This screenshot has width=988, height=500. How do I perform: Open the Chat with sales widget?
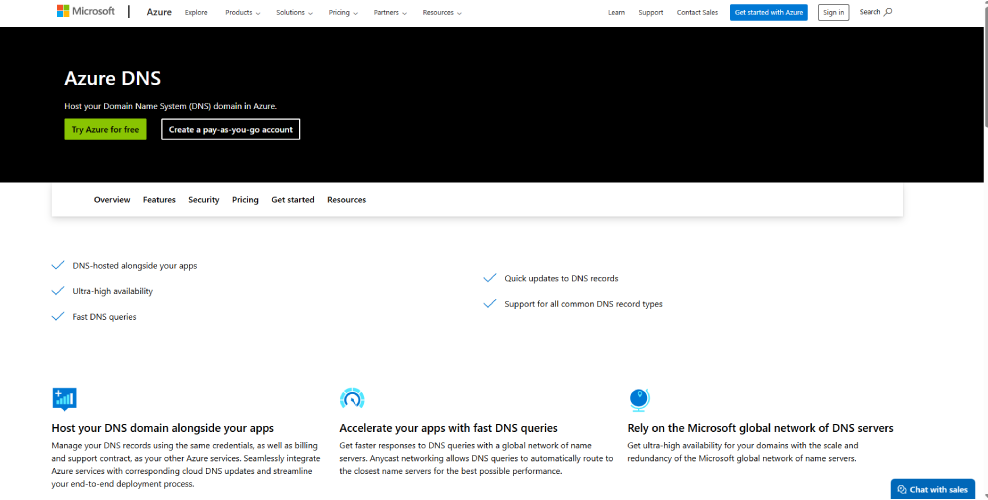tap(932, 489)
